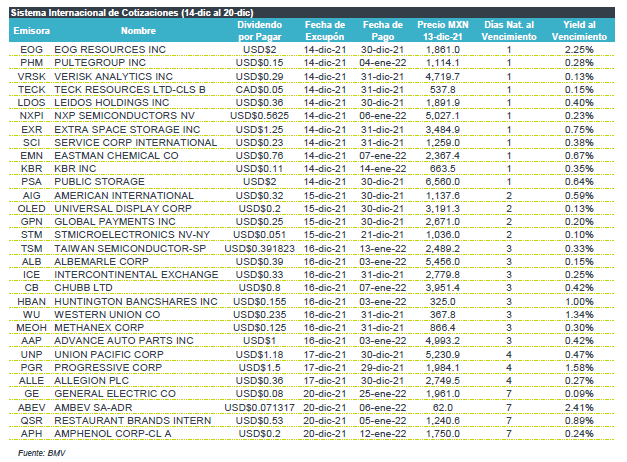
Task: Click the 'Fecha de Pago' header
Action: tap(383, 31)
